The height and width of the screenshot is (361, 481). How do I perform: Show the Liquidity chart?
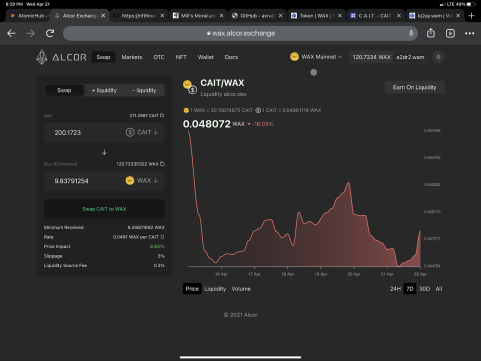tap(215, 289)
